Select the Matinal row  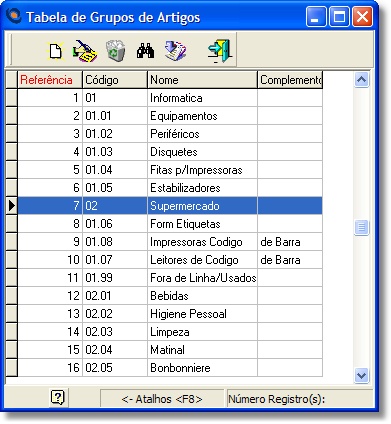(170, 350)
